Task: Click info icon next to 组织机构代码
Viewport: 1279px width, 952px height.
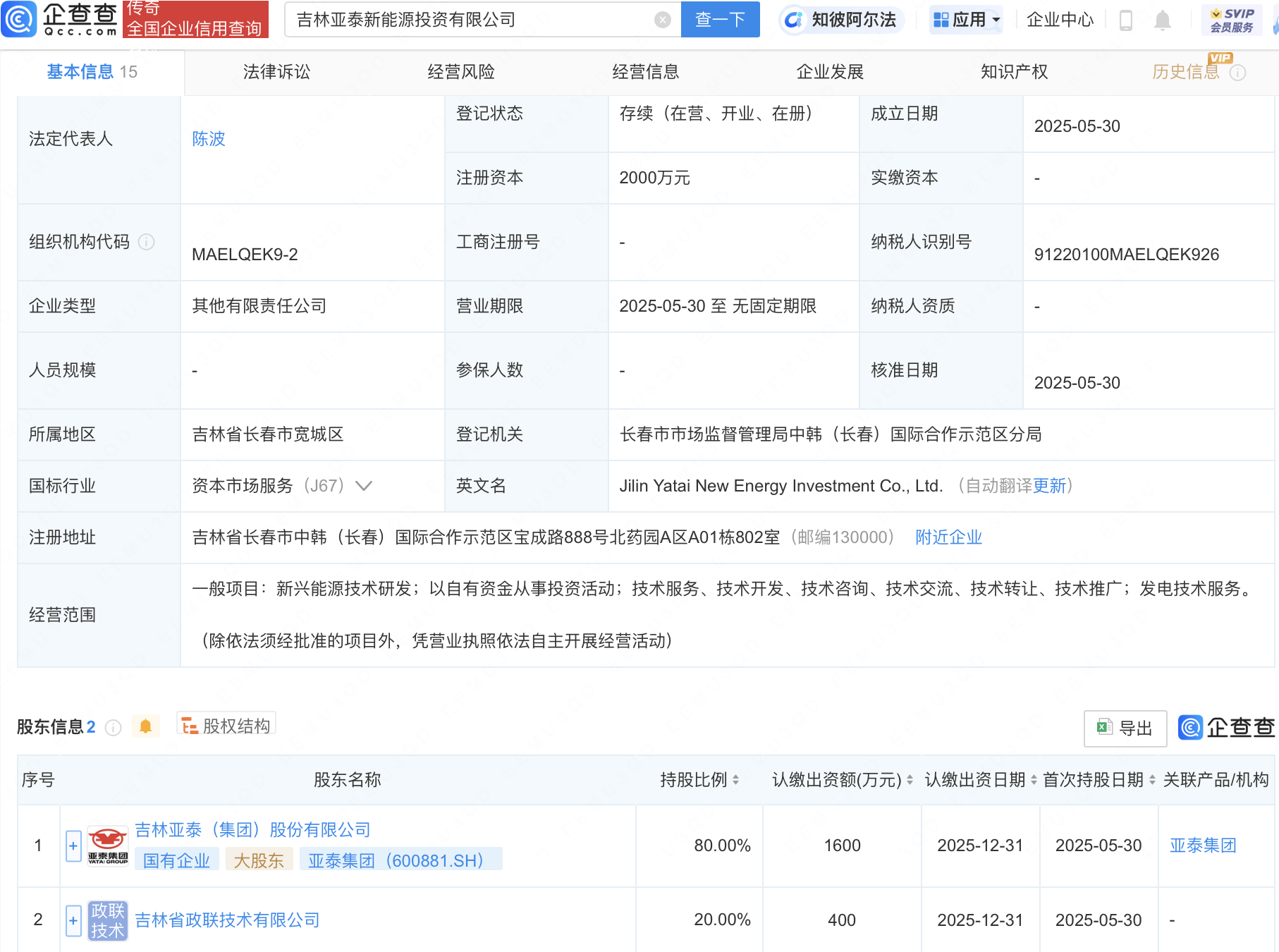Action: pos(147,242)
